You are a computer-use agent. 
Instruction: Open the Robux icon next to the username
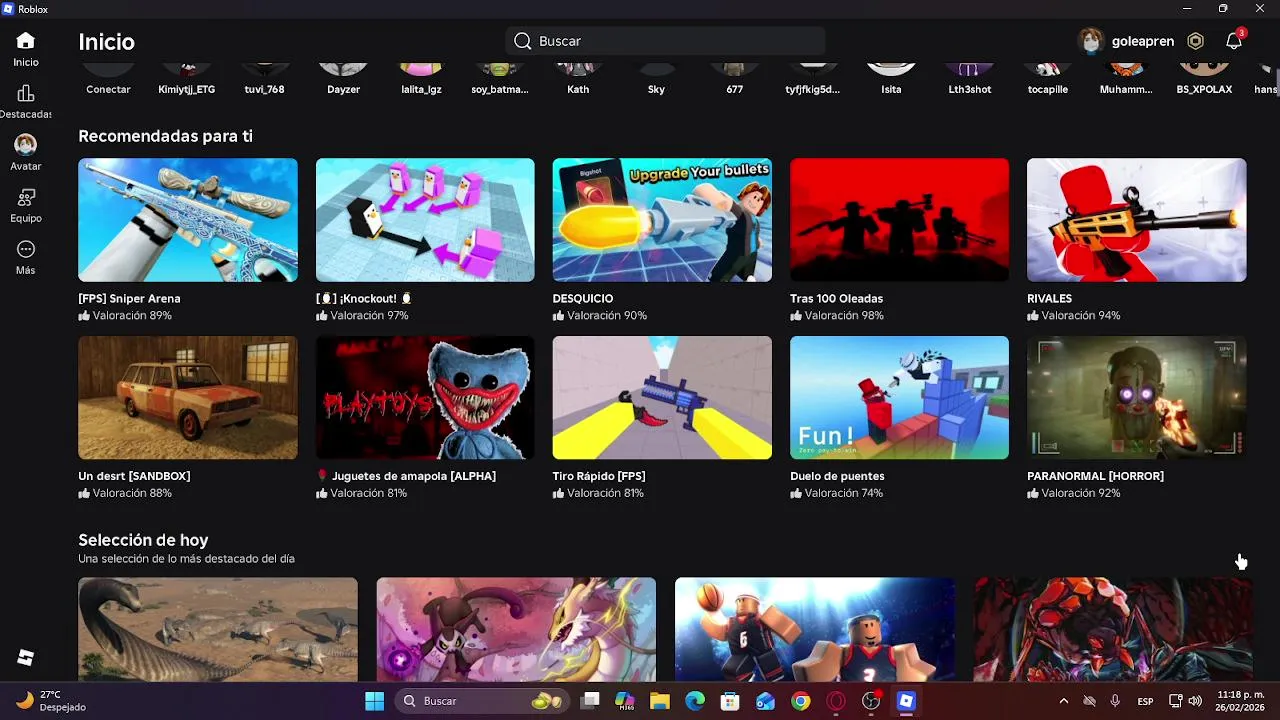coord(1195,41)
